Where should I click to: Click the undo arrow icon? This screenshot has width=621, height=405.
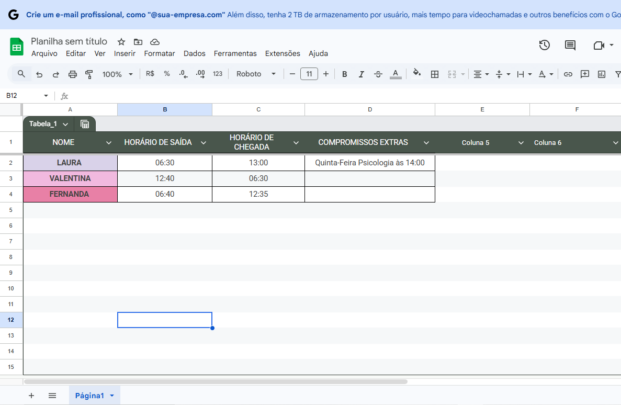39,74
